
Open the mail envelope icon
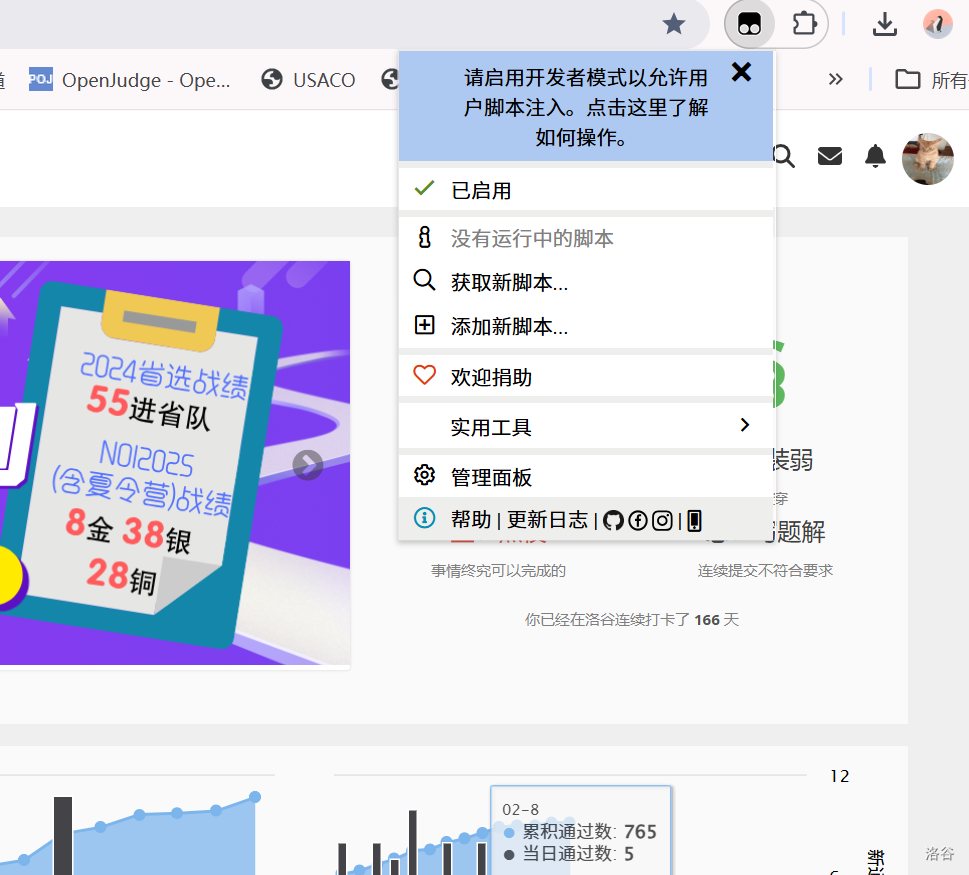coord(830,156)
